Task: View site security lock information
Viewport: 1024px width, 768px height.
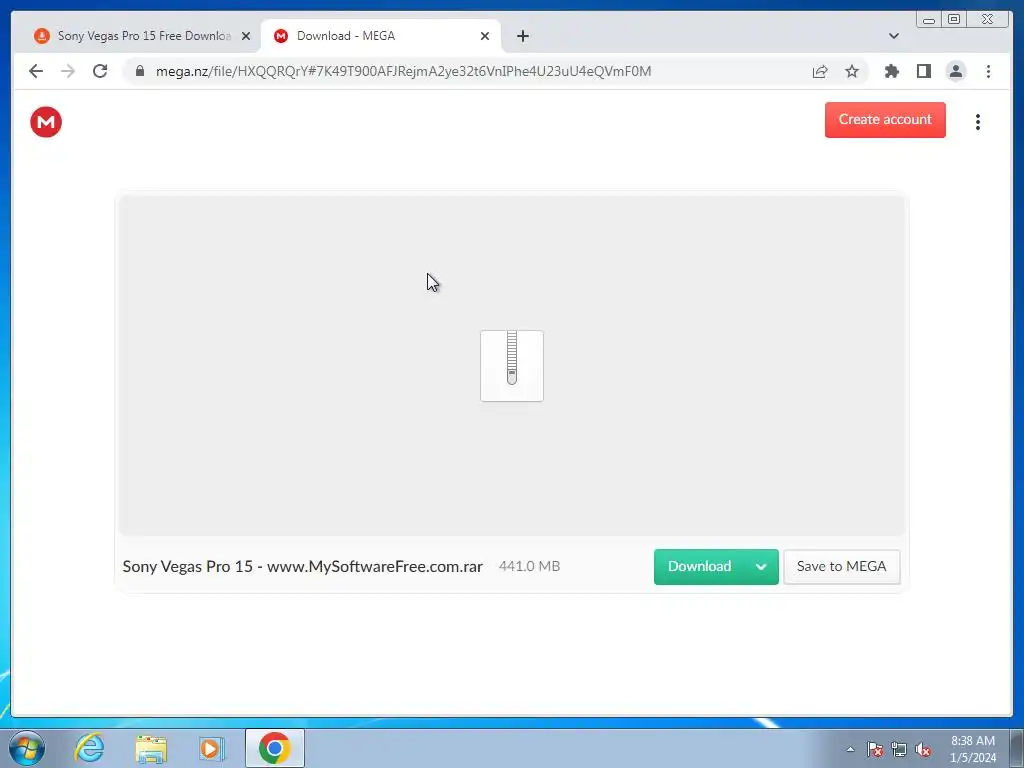Action: (140, 71)
